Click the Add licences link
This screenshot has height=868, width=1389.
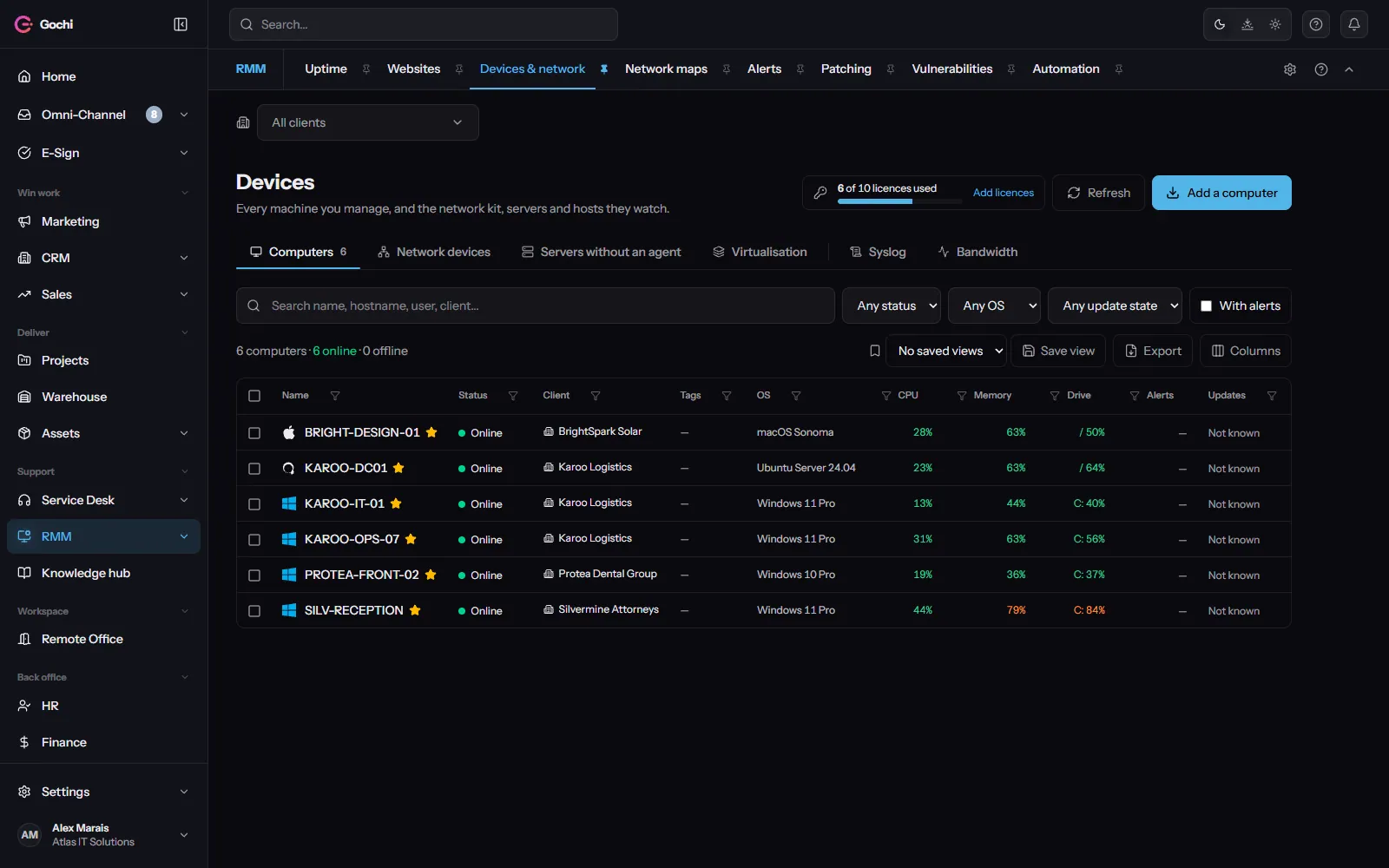[1004, 193]
